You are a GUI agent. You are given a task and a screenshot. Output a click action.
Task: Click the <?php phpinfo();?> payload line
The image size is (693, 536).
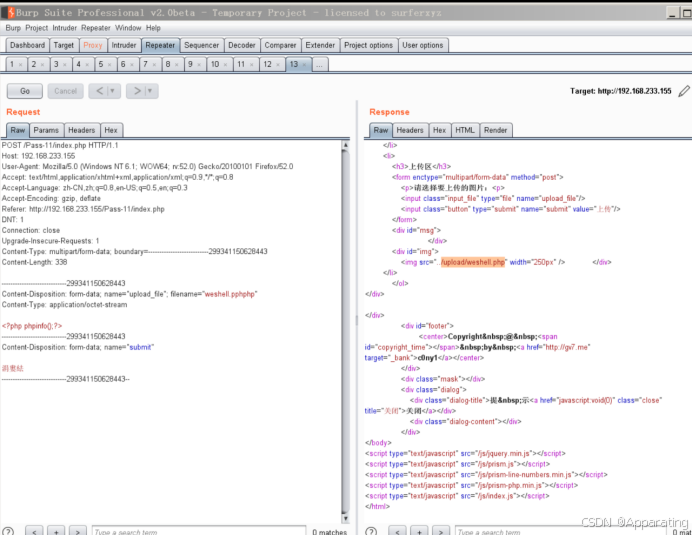click(32, 326)
